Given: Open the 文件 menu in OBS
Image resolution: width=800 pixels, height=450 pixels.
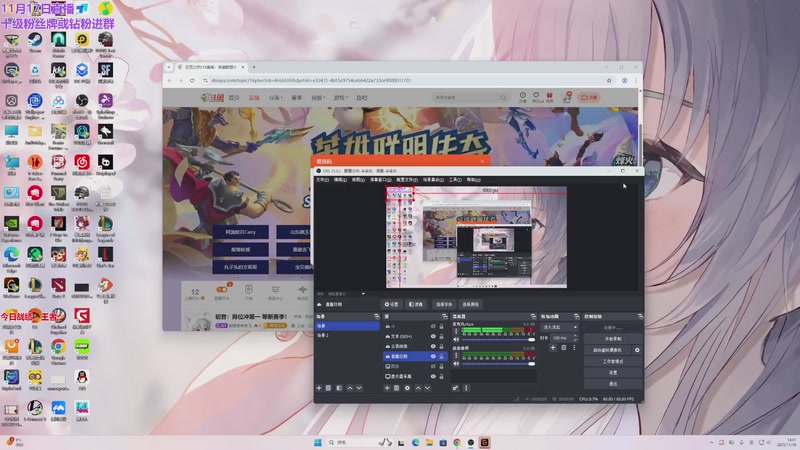Looking at the screenshot, I should [322, 180].
